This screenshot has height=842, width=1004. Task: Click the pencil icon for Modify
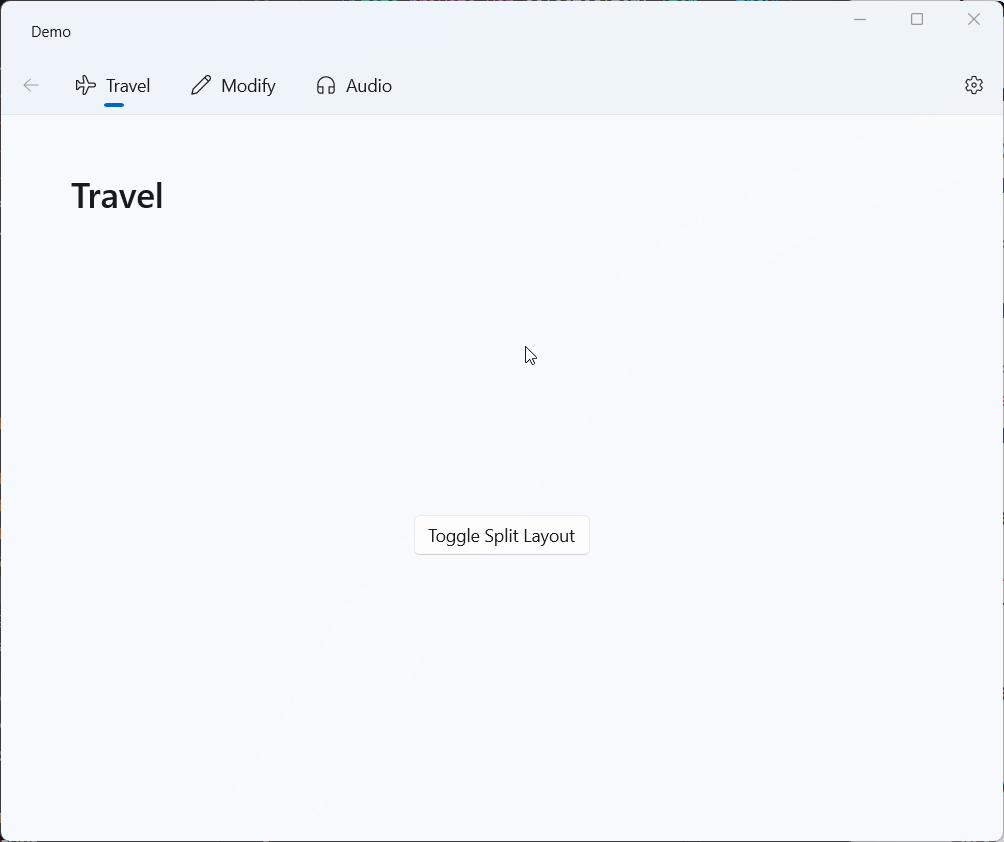click(x=201, y=86)
